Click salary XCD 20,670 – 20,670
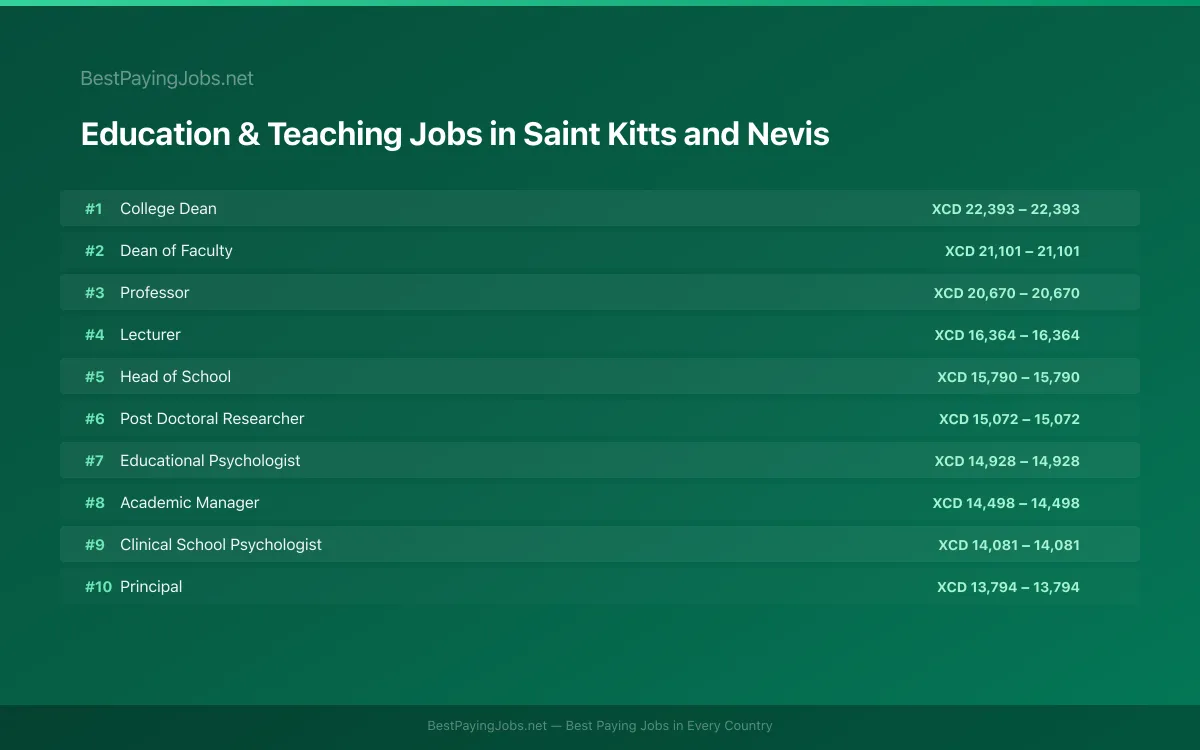Viewport: 1200px width, 750px height. 1007,293
